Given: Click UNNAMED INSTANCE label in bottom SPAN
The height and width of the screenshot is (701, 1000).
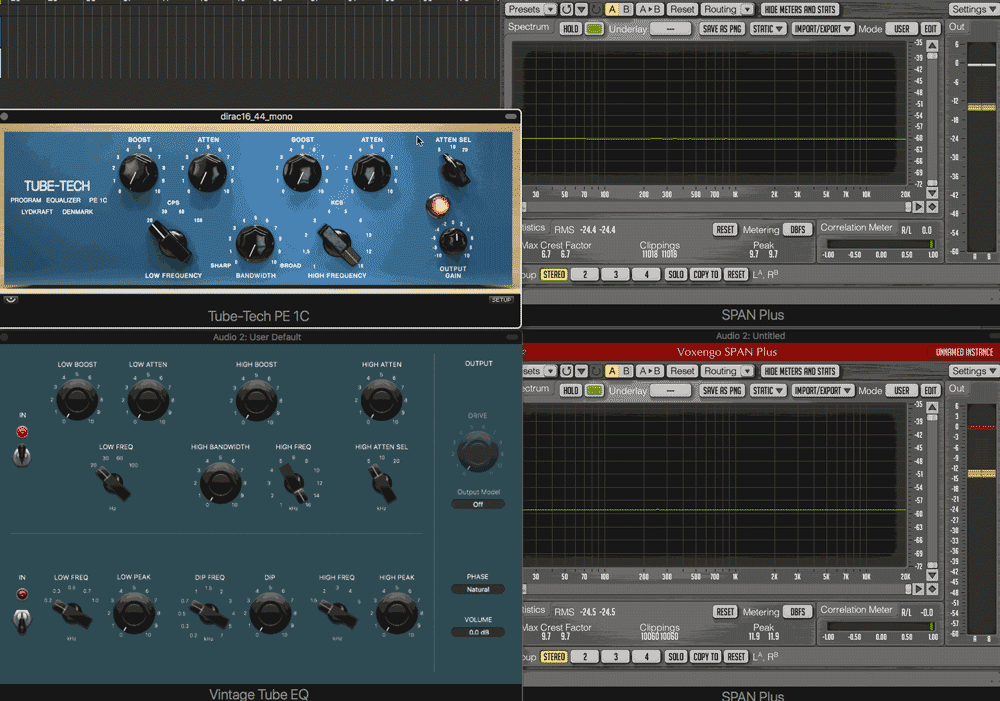Looking at the screenshot, I should coord(964,352).
